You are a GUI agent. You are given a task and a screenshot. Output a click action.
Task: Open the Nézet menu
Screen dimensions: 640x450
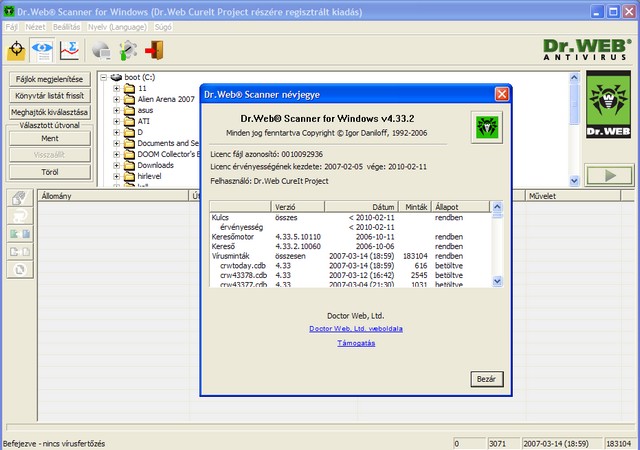(x=35, y=27)
